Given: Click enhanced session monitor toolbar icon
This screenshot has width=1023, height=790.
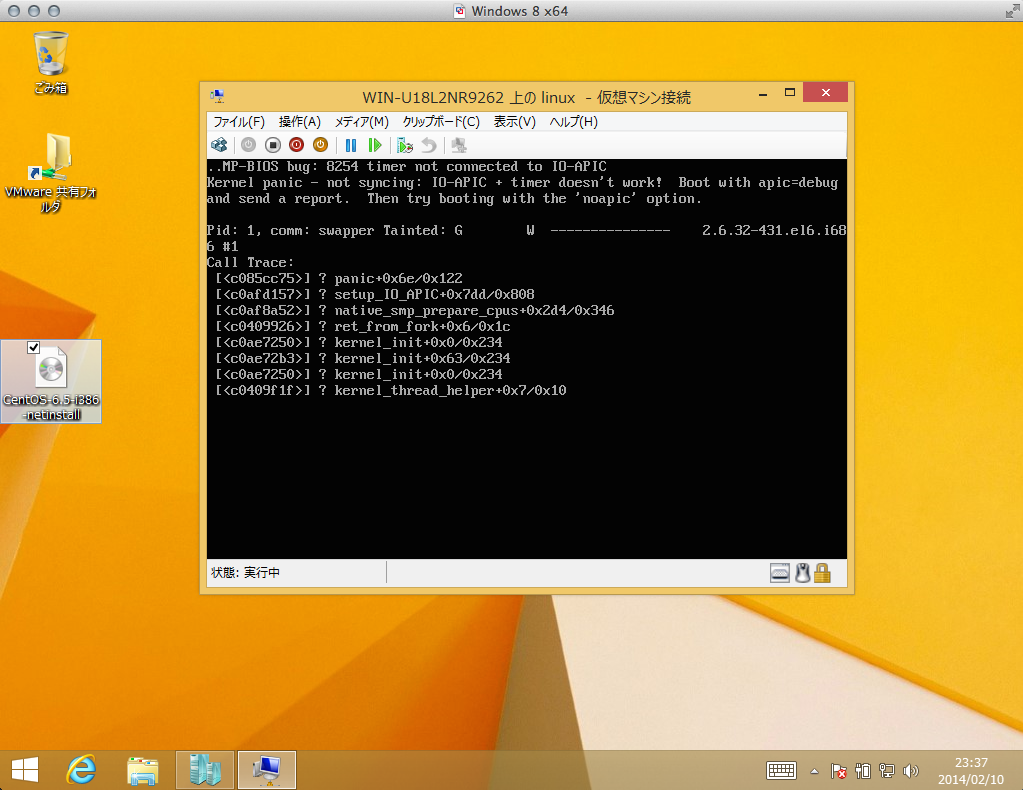Looking at the screenshot, I should (459, 145).
